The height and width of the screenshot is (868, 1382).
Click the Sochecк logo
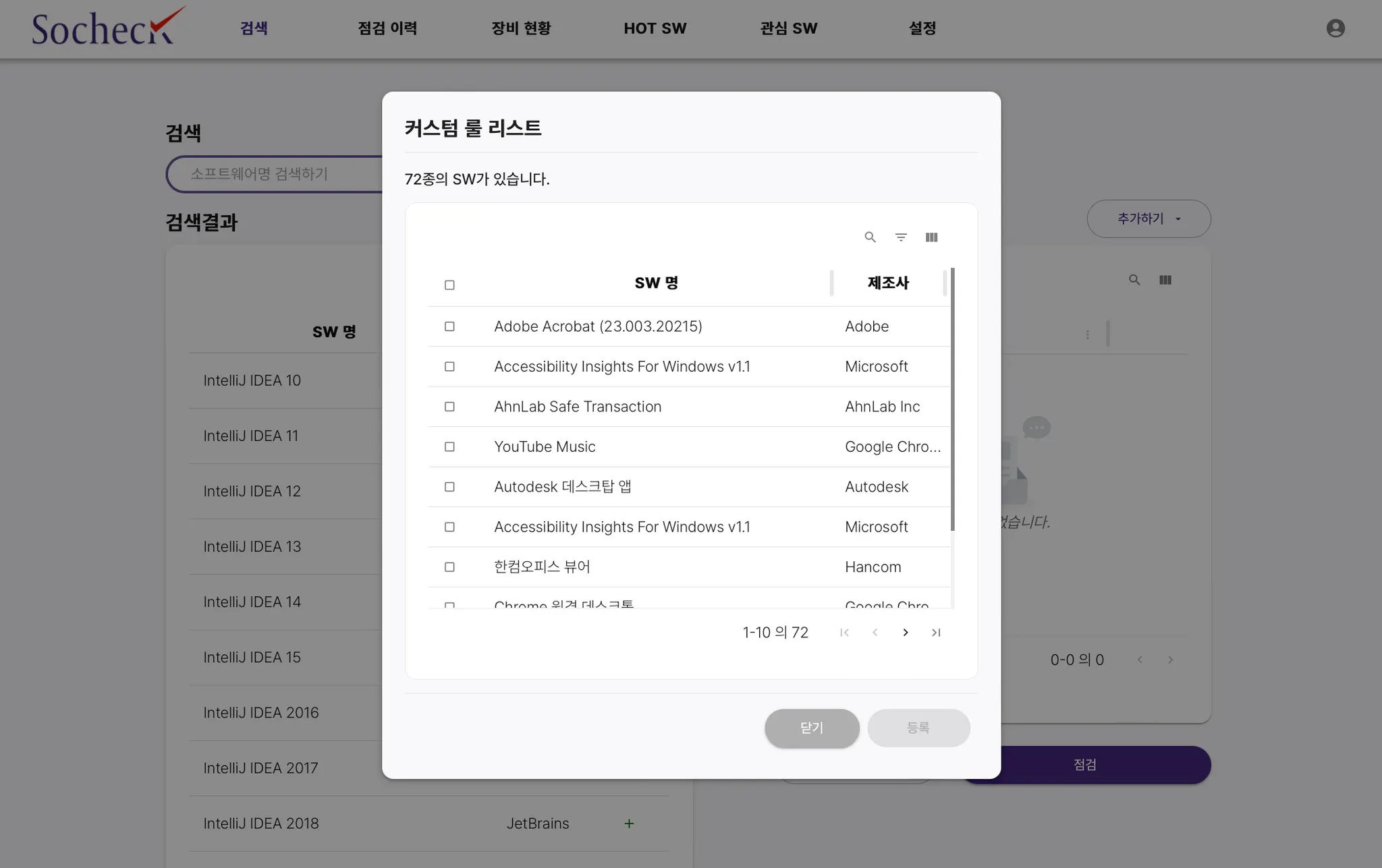click(x=108, y=28)
